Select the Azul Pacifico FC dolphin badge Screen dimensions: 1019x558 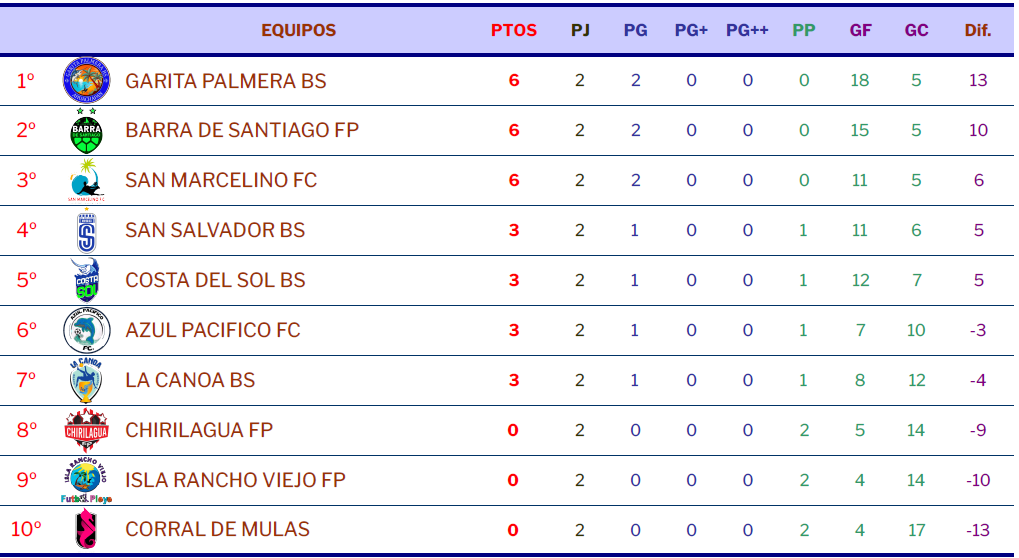86,330
